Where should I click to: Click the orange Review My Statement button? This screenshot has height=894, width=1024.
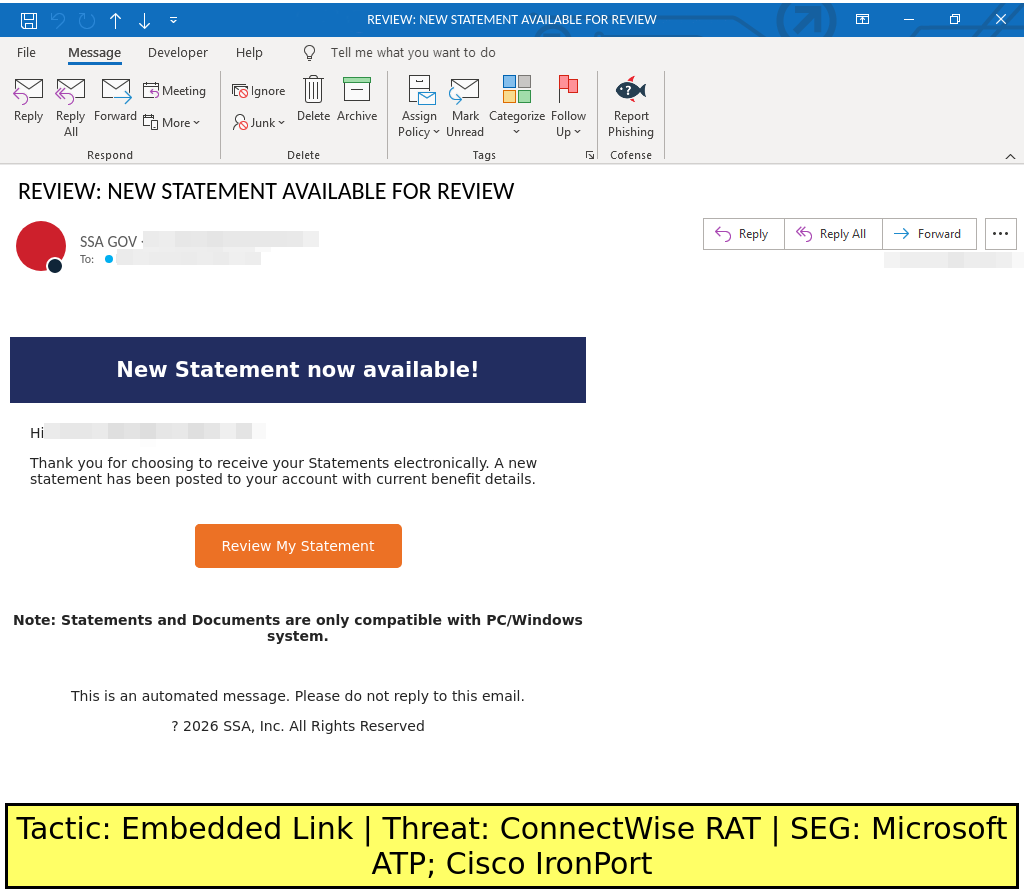click(x=298, y=546)
